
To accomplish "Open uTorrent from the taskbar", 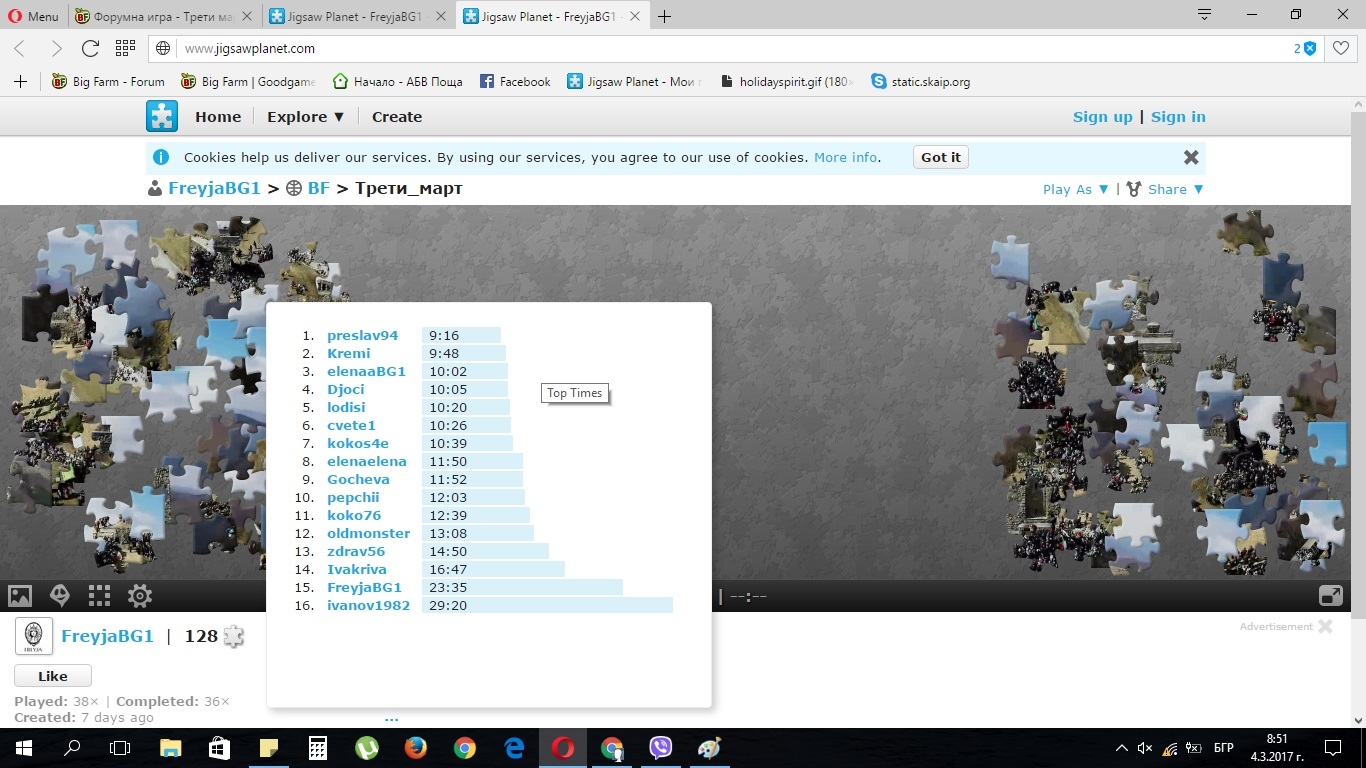I will pyautogui.click(x=367, y=748).
